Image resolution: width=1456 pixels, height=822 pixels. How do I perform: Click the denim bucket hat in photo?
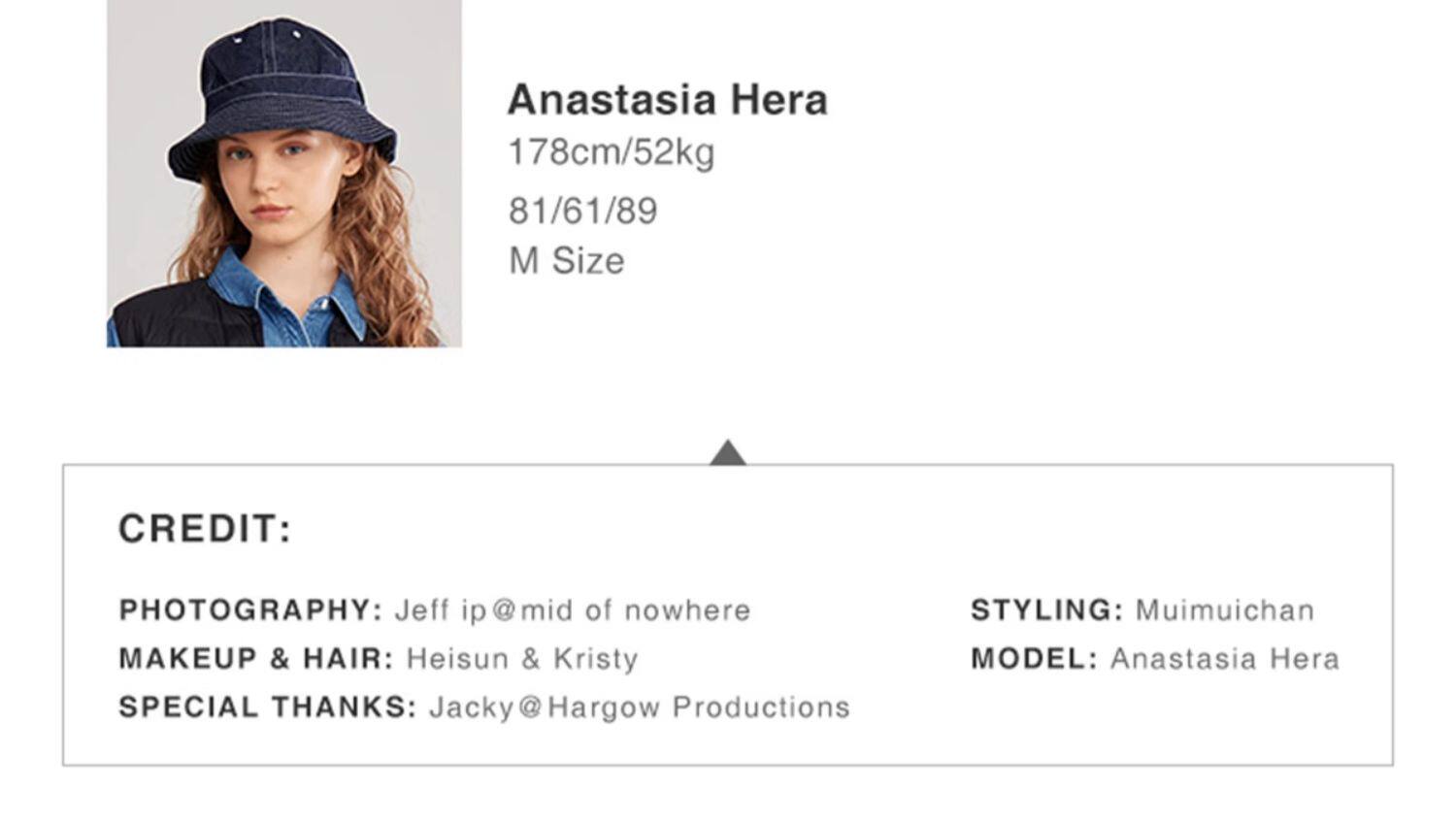(x=283, y=97)
